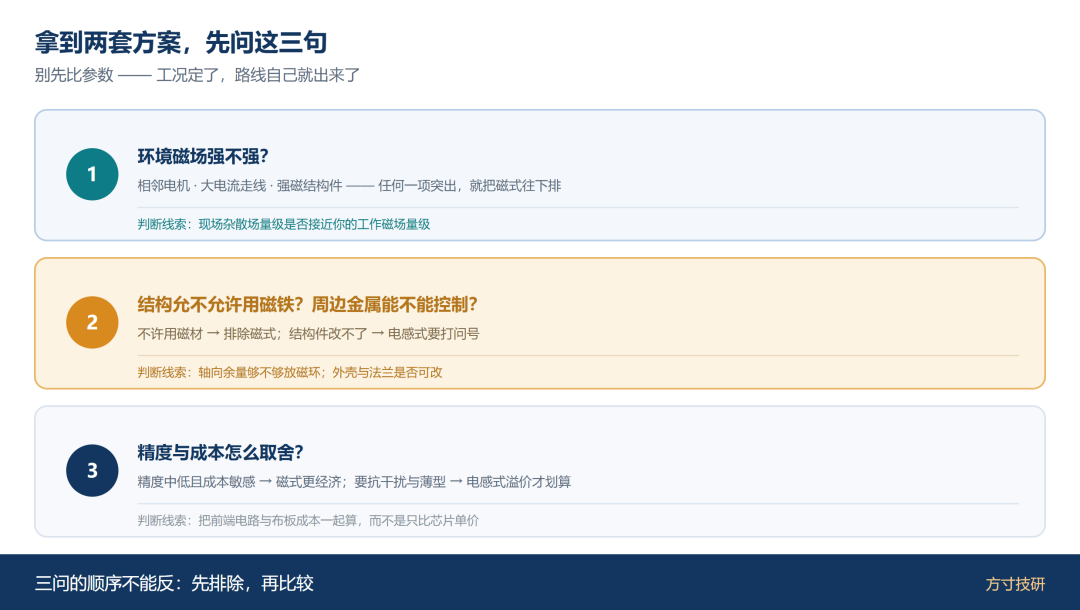This screenshot has height=610, width=1080.
Task: Click the highlighted orange second card
Action: click(x=540, y=324)
